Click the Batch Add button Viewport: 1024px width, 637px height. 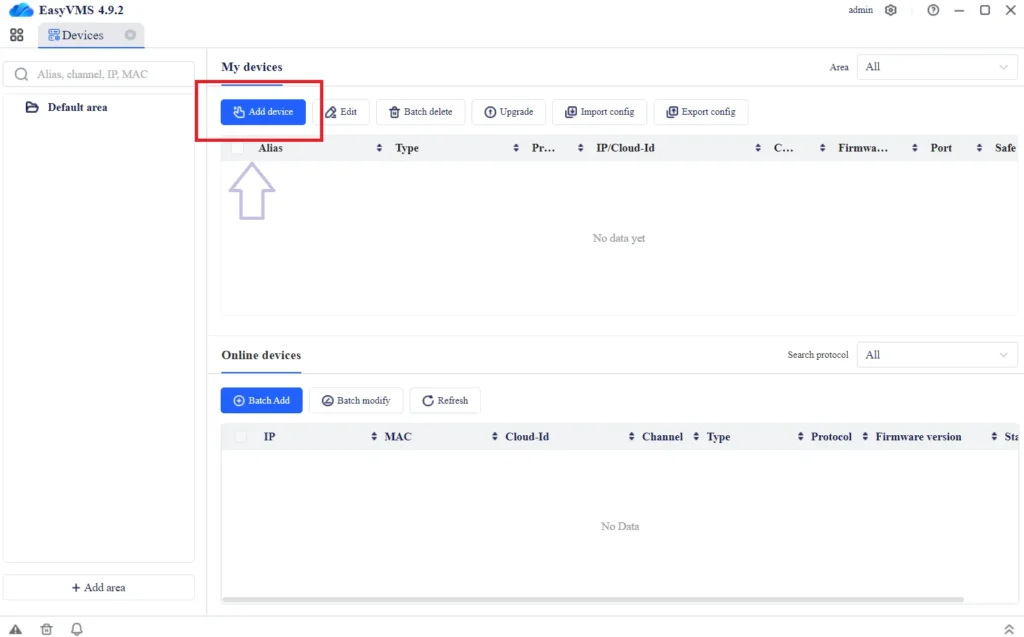(261, 401)
